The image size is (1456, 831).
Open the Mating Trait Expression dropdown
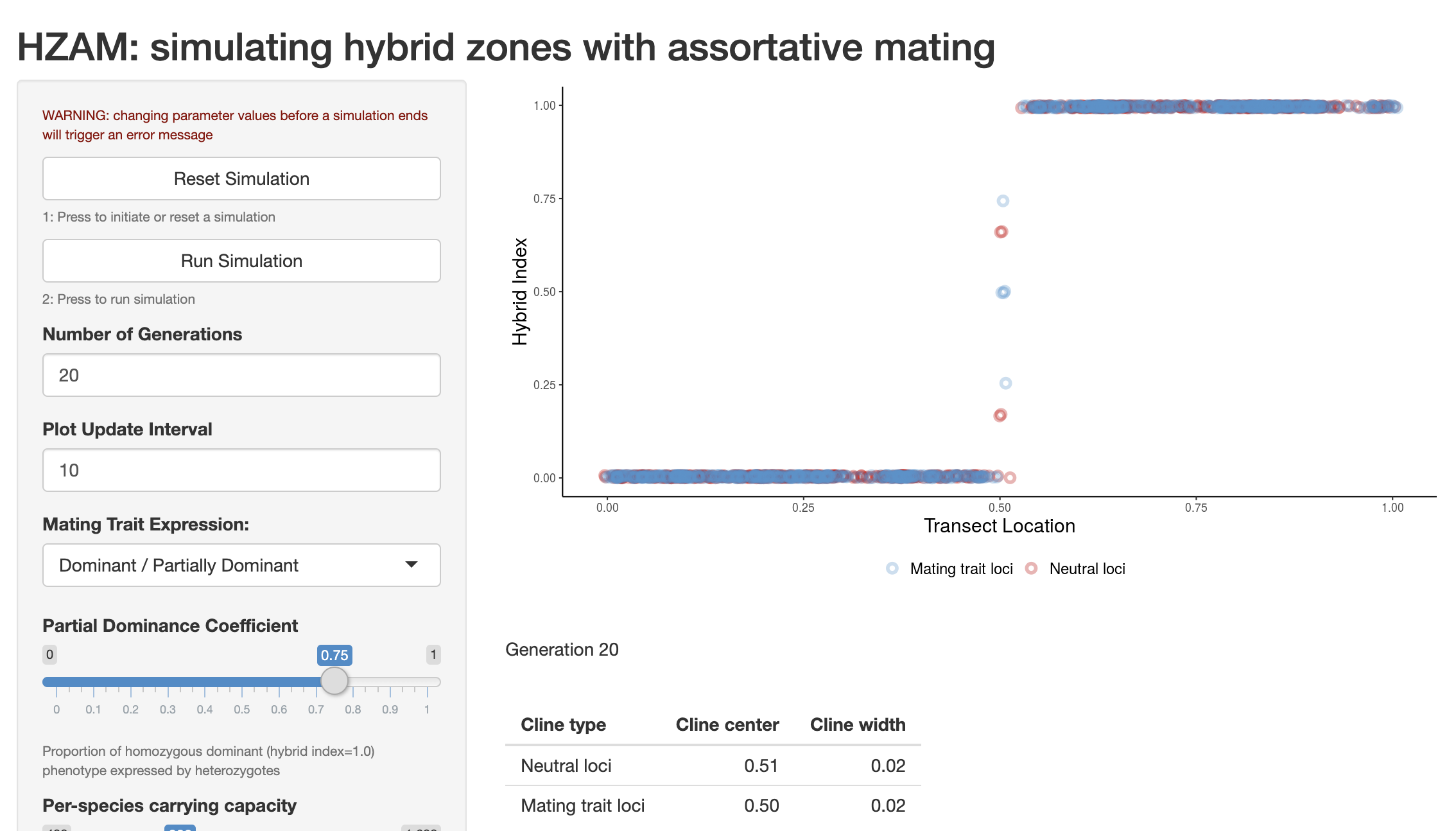pos(241,565)
